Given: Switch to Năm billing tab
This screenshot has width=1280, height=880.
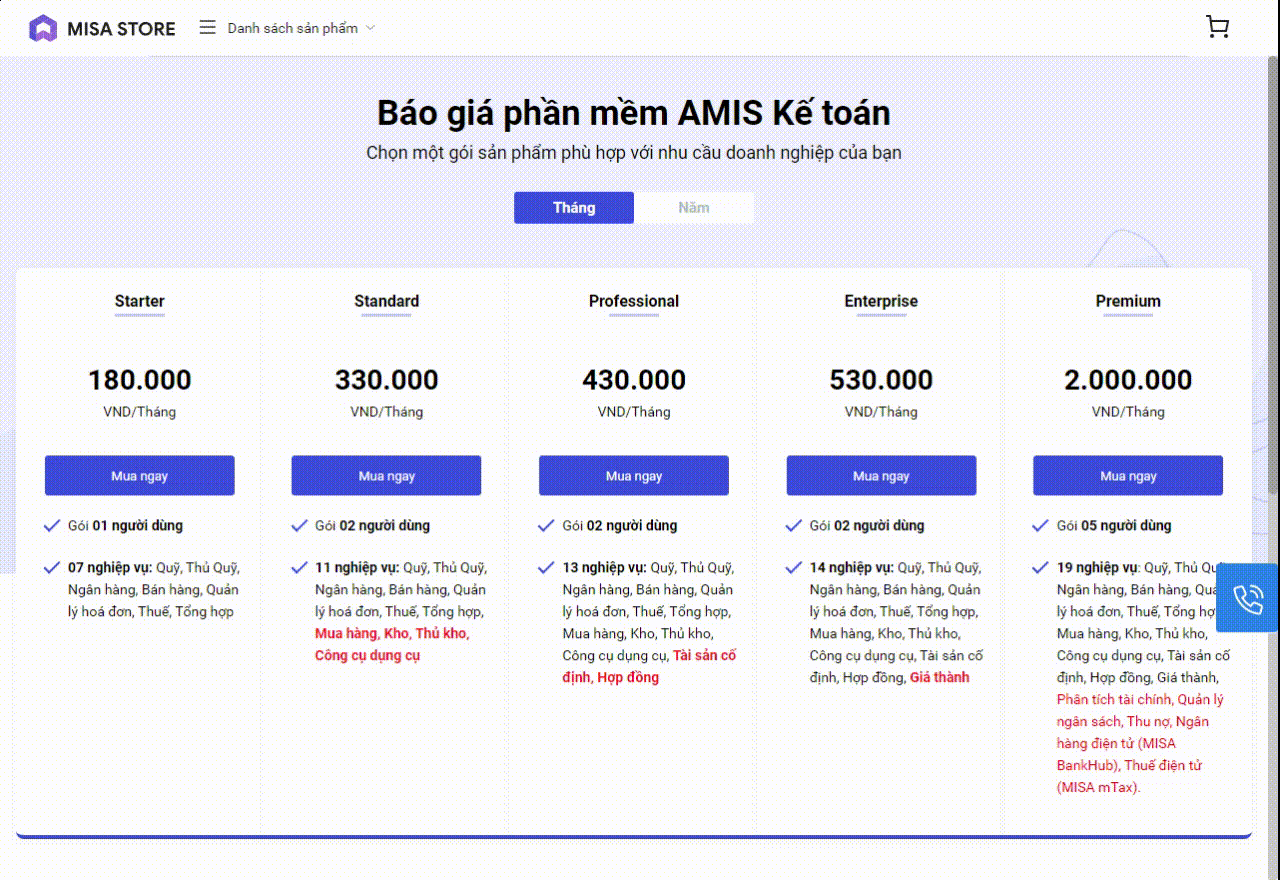Looking at the screenshot, I should coord(694,208).
